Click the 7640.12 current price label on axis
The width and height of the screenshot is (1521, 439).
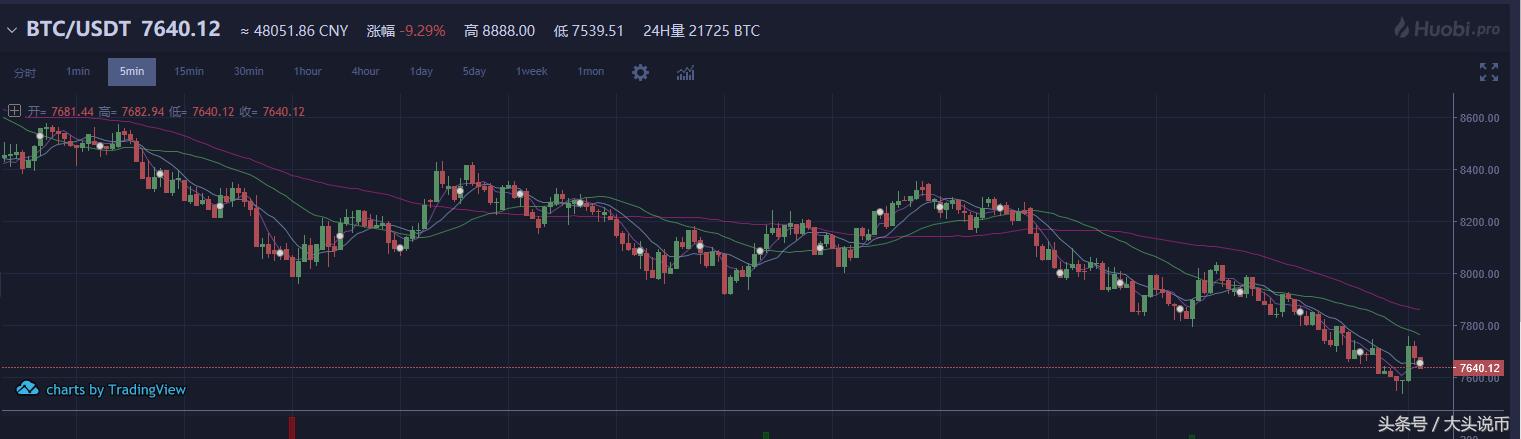pos(1480,368)
